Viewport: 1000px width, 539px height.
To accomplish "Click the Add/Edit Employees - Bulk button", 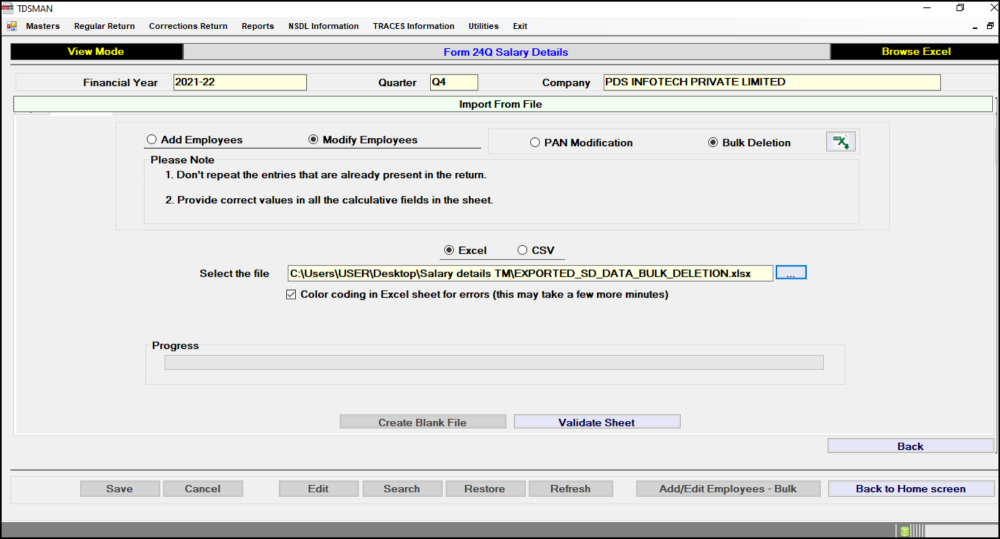I will tap(728, 489).
